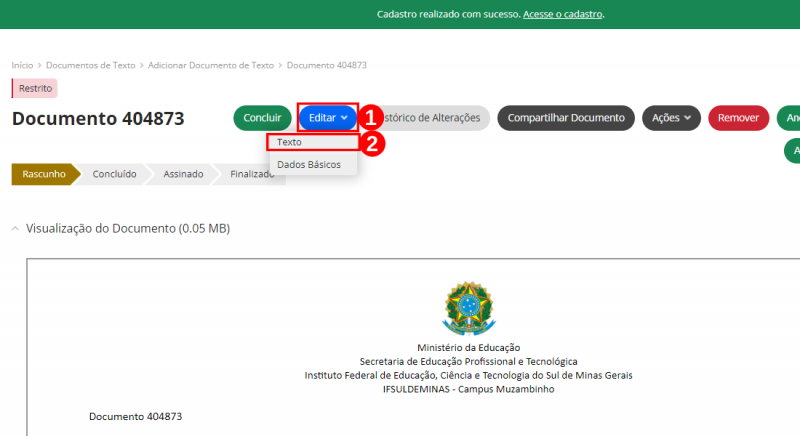Open Adicionar Documento de Texto breadcrumb
This screenshot has height=436, width=800.
211,65
